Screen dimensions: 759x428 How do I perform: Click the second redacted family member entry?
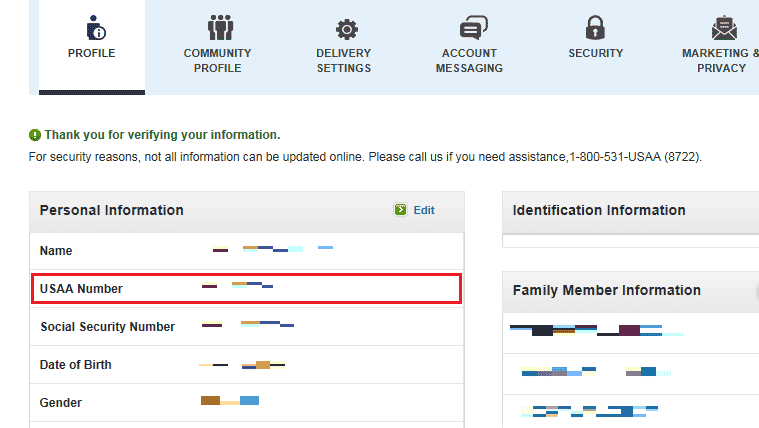(x=596, y=372)
